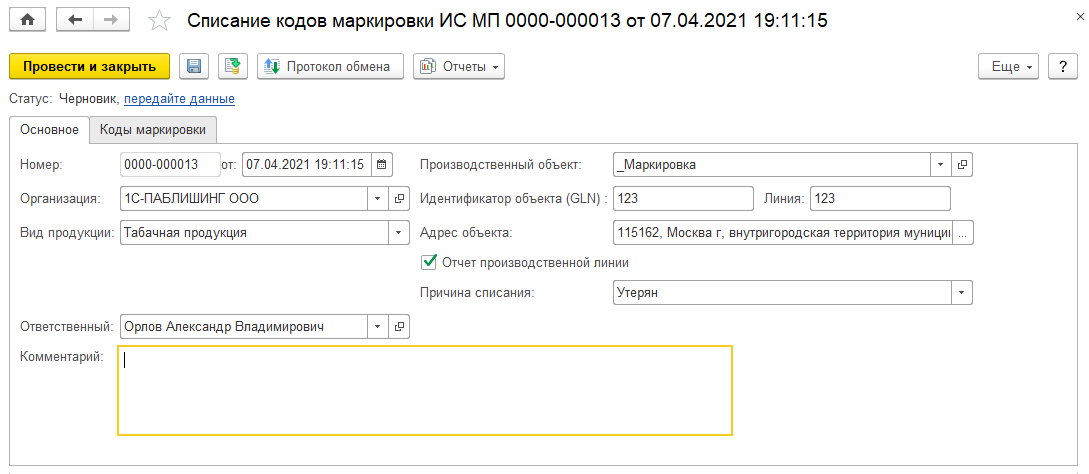Expand the Причина списания dropdown

(x=961, y=293)
